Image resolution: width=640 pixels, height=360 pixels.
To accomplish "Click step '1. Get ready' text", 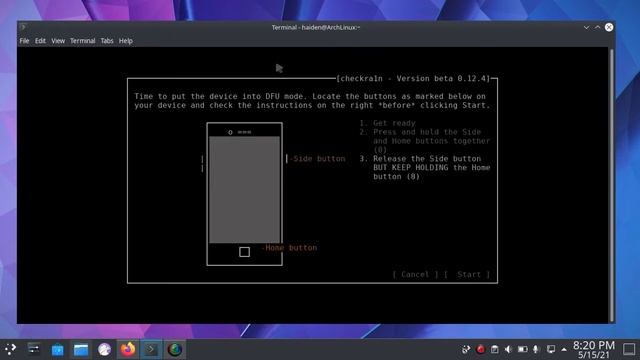I will [x=387, y=123].
